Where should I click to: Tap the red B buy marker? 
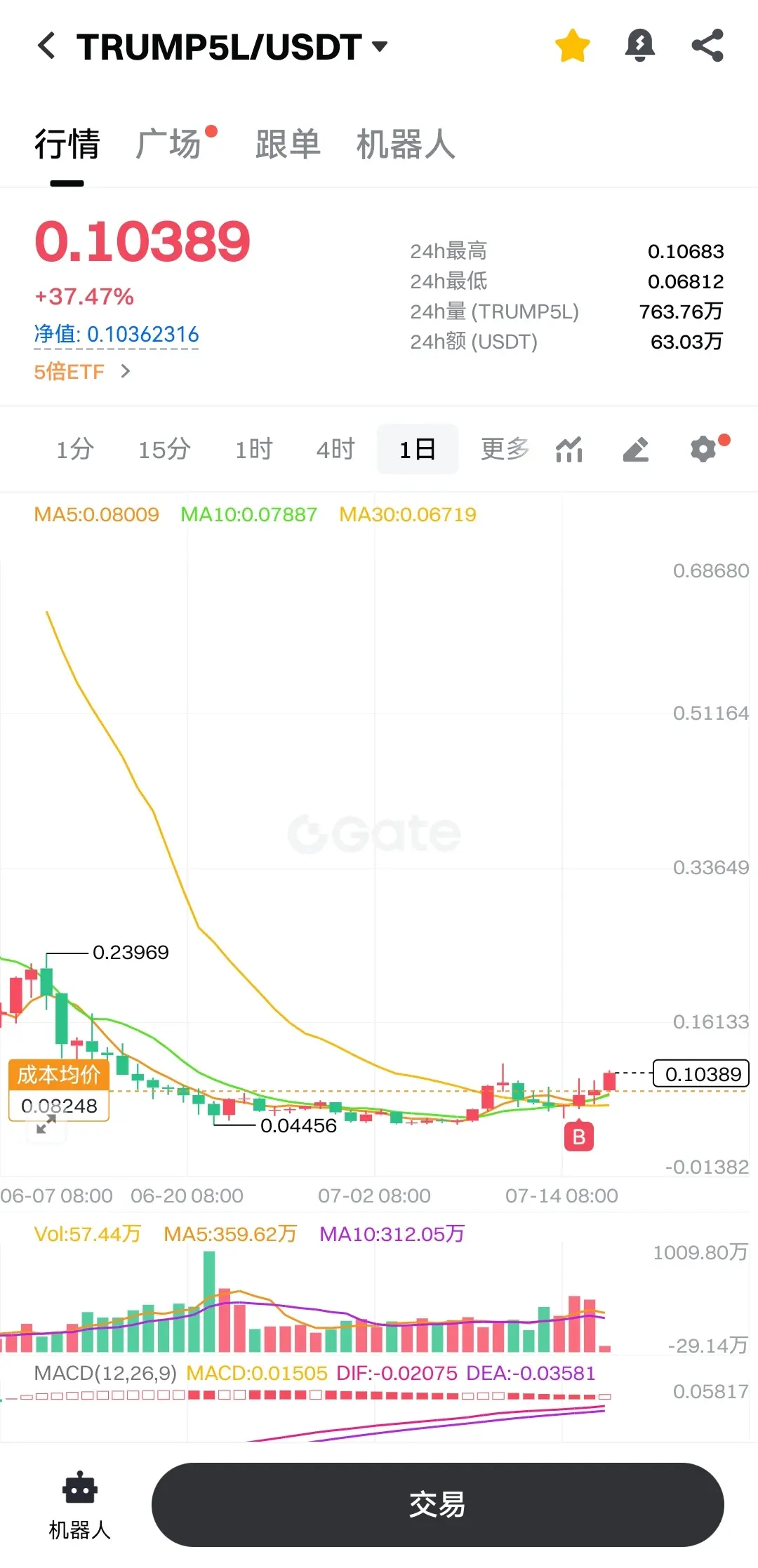tap(579, 1137)
